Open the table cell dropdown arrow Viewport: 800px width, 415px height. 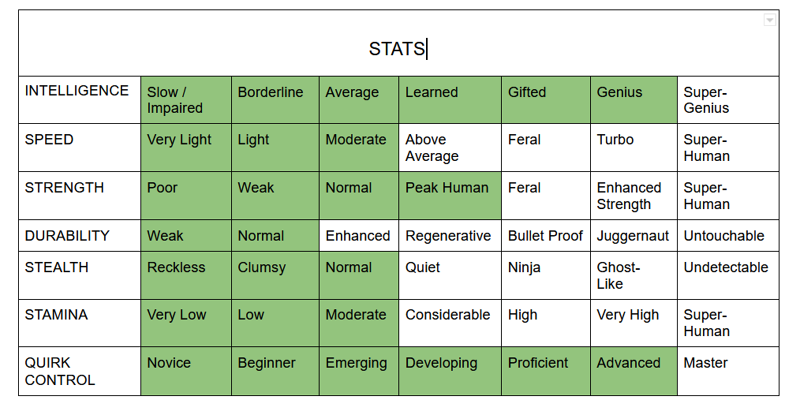tap(769, 20)
